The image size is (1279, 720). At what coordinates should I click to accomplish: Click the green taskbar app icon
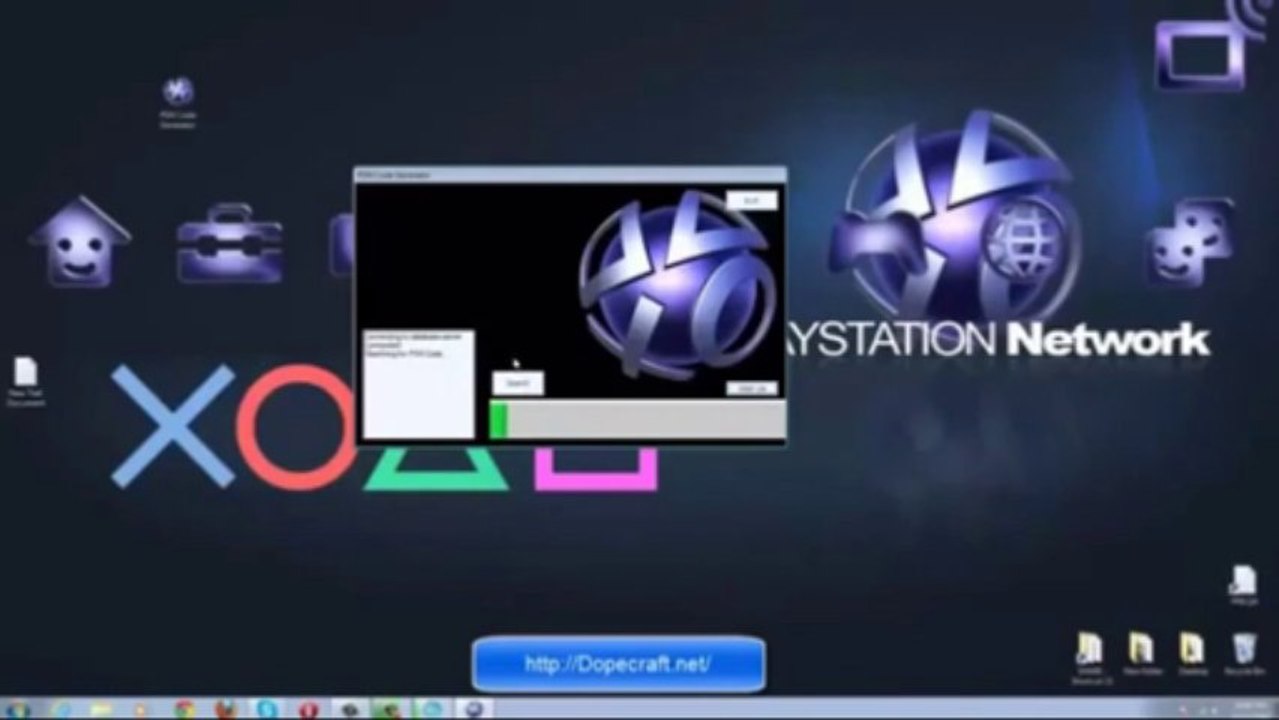point(390,709)
